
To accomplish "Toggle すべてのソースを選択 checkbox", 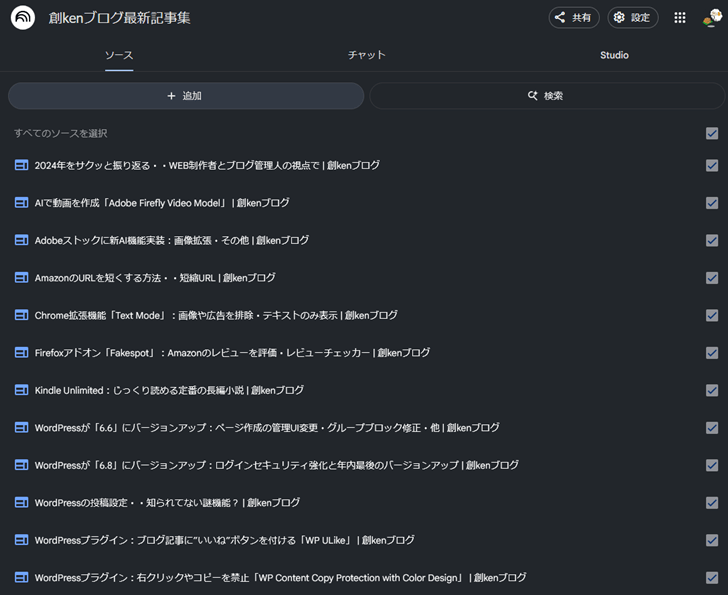I will click(x=712, y=133).
